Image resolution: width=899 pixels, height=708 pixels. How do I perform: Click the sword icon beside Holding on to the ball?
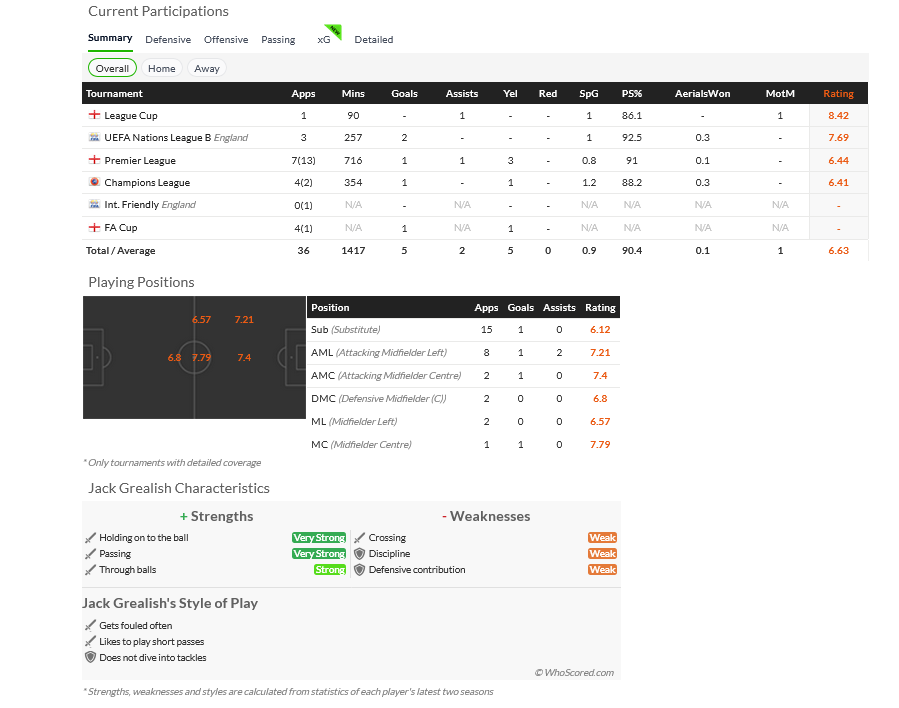pyautogui.click(x=90, y=538)
